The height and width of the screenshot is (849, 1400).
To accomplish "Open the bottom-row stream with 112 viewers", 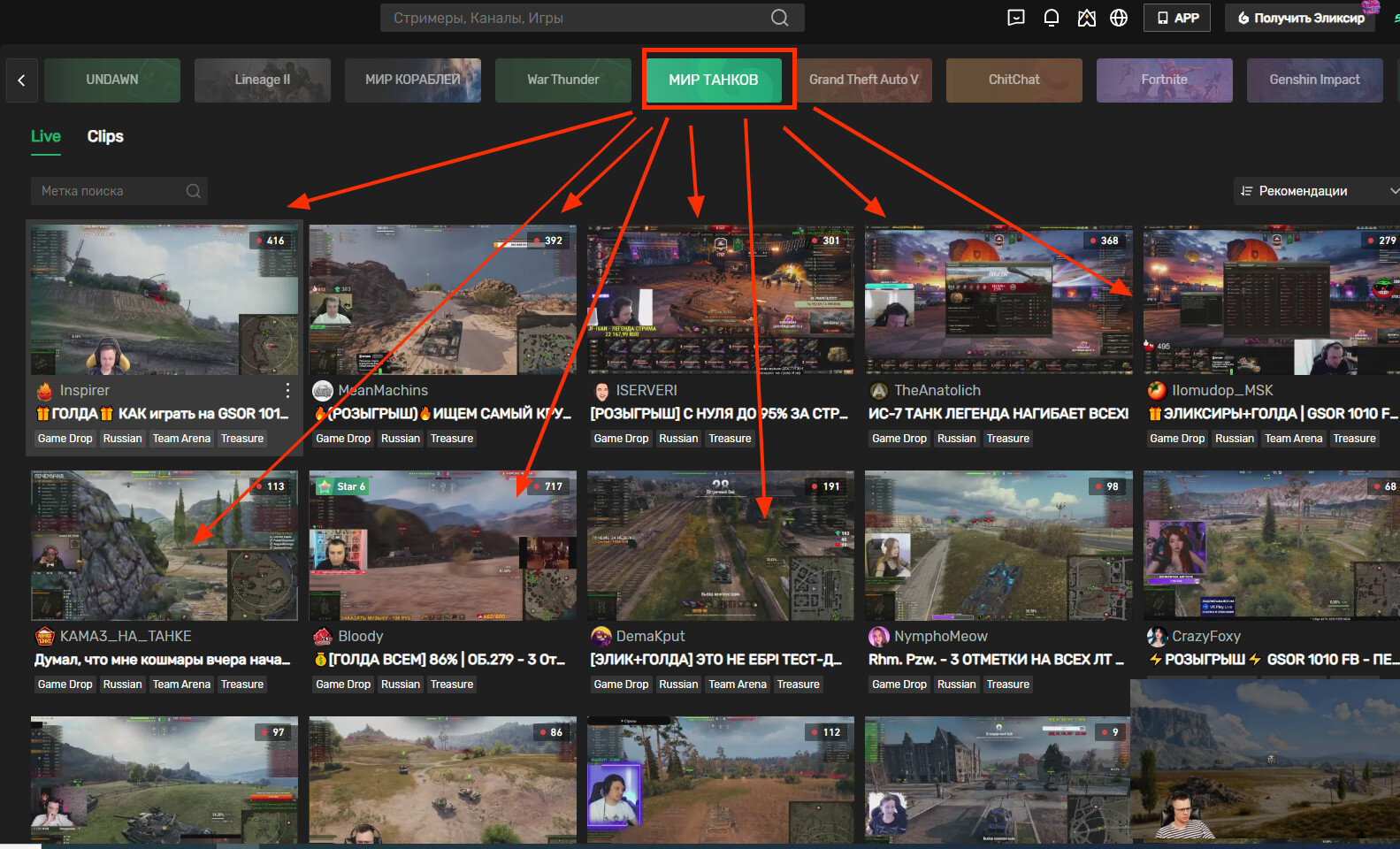I will (x=721, y=779).
